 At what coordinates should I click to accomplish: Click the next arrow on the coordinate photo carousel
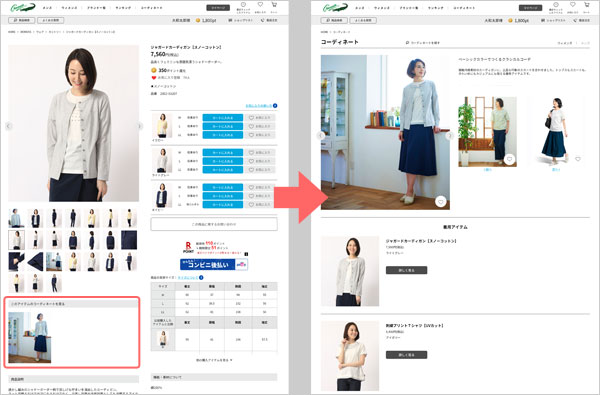coord(450,135)
